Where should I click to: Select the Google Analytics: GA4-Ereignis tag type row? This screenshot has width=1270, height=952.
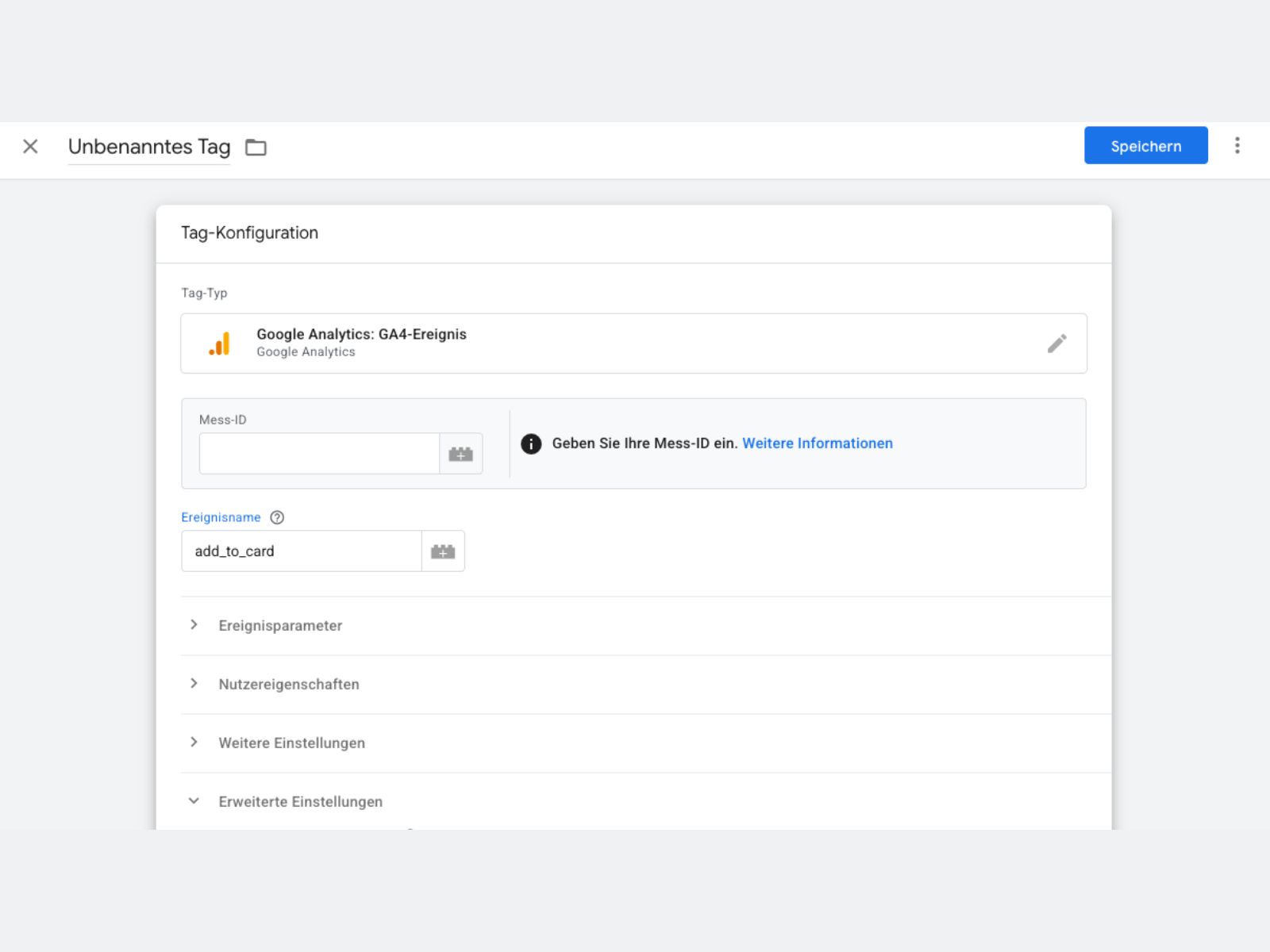pos(633,344)
